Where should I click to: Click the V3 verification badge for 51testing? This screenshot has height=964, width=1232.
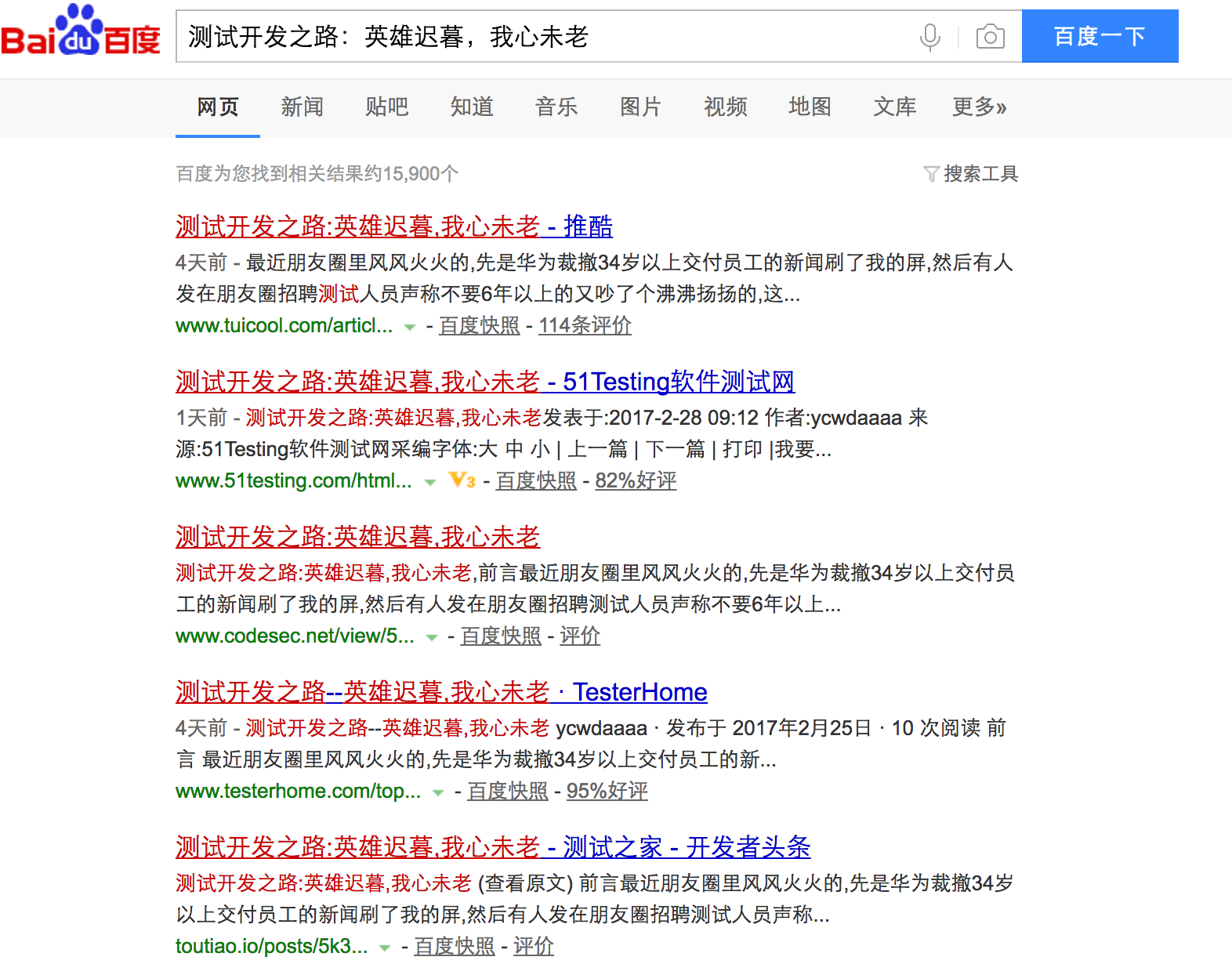coord(462,480)
